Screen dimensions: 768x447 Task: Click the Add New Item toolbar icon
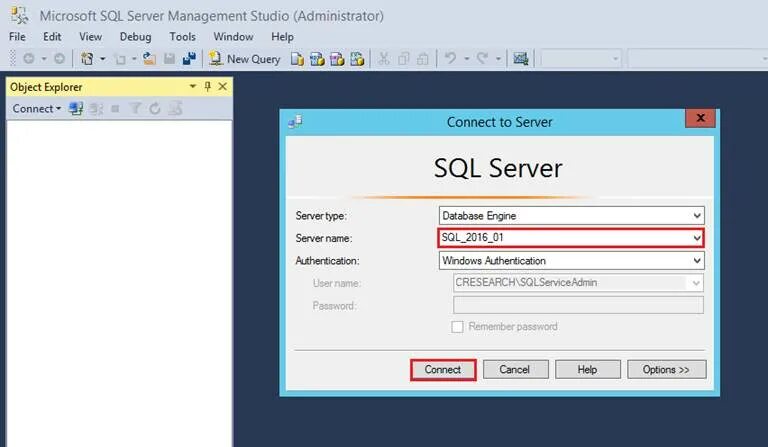tap(120, 59)
